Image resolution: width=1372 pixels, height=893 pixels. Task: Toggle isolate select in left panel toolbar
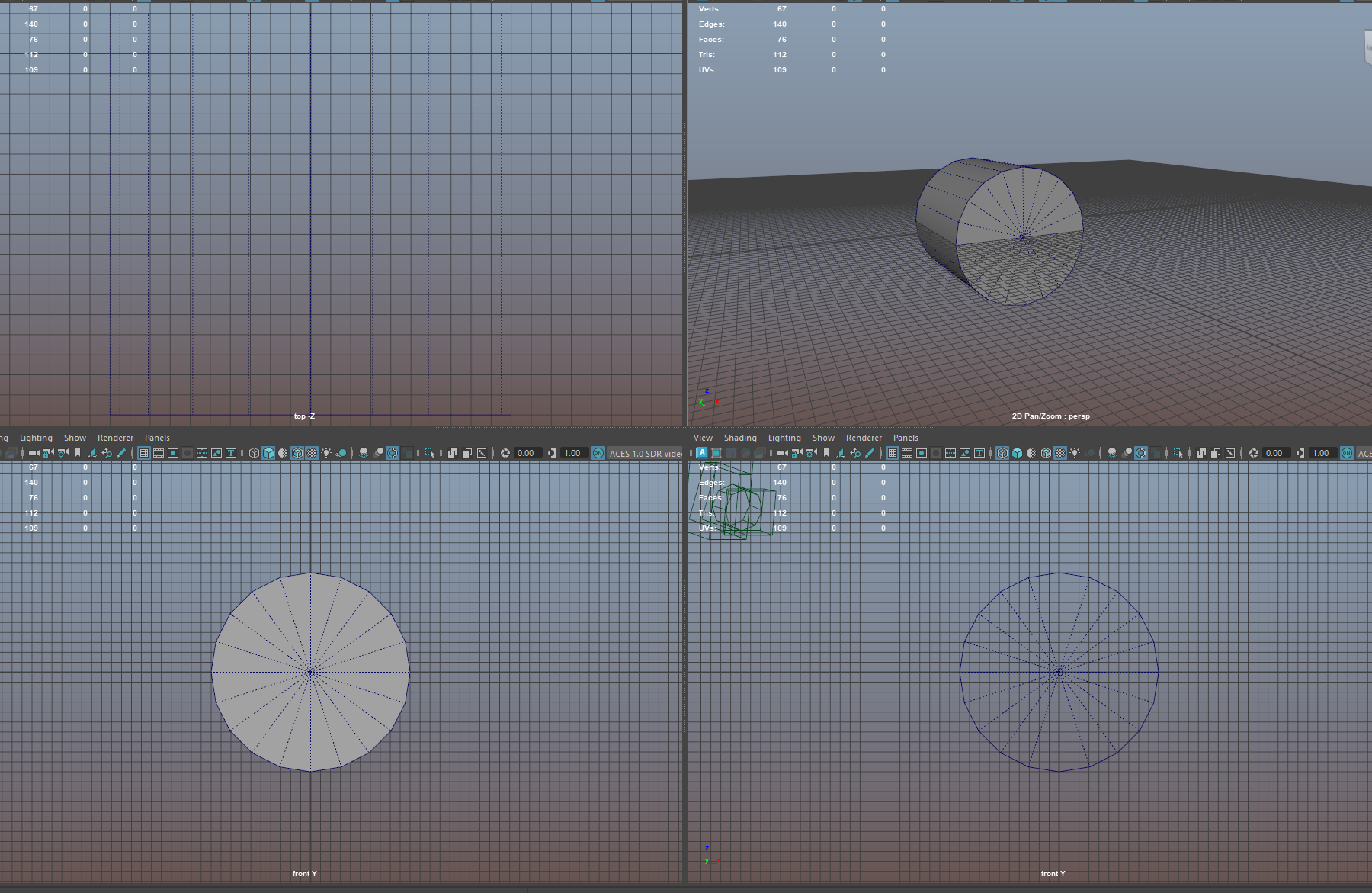pos(430,453)
